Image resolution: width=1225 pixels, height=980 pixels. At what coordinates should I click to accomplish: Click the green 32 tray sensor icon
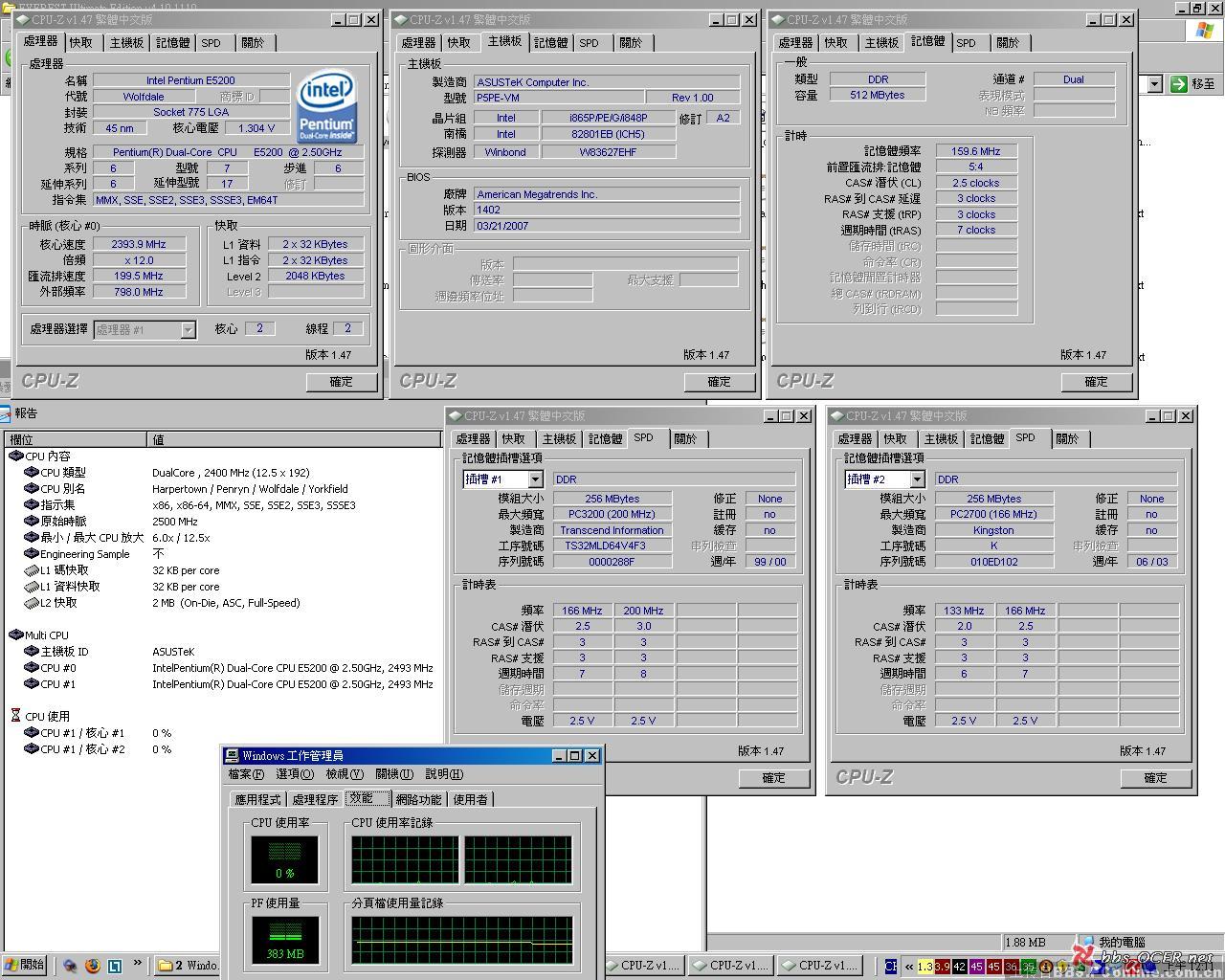pos(1028,967)
